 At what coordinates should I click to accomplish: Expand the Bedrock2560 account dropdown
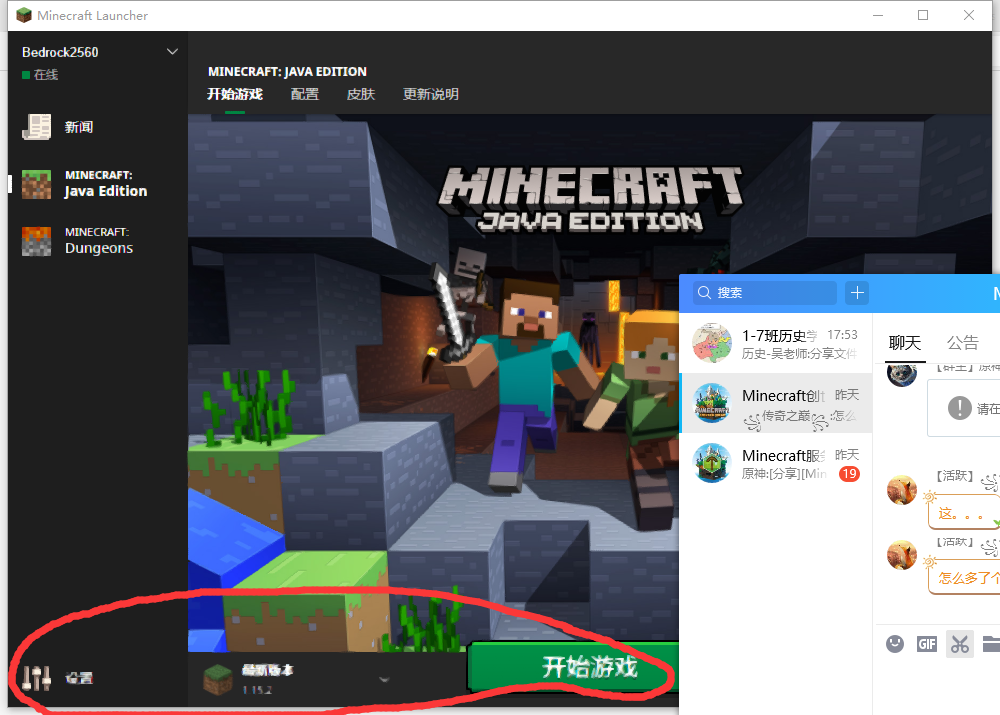coord(172,52)
